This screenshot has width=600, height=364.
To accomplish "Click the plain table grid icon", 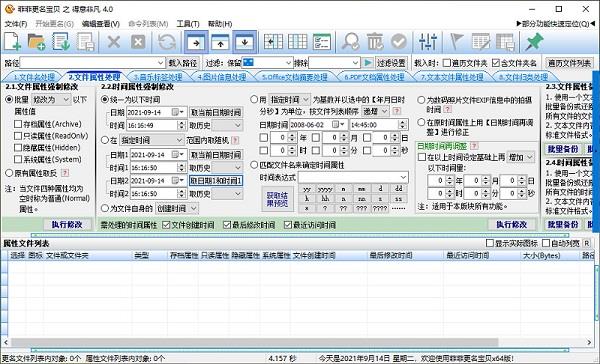I will point(297,41).
